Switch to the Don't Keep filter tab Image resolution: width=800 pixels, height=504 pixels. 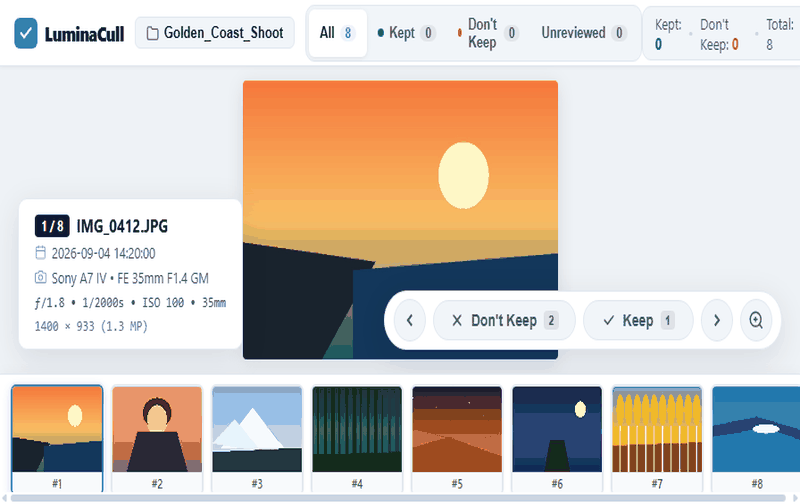coord(488,33)
